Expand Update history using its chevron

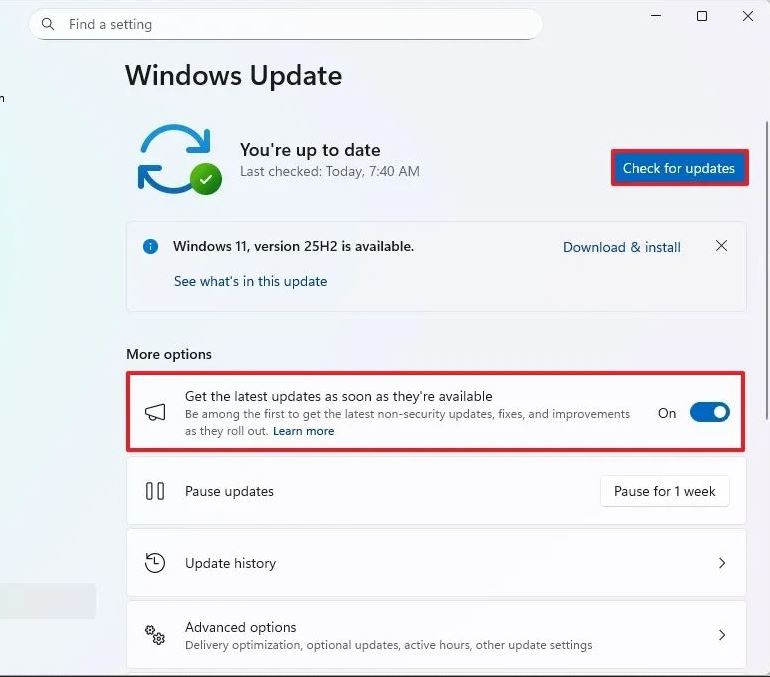pyautogui.click(x=721, y=563)
